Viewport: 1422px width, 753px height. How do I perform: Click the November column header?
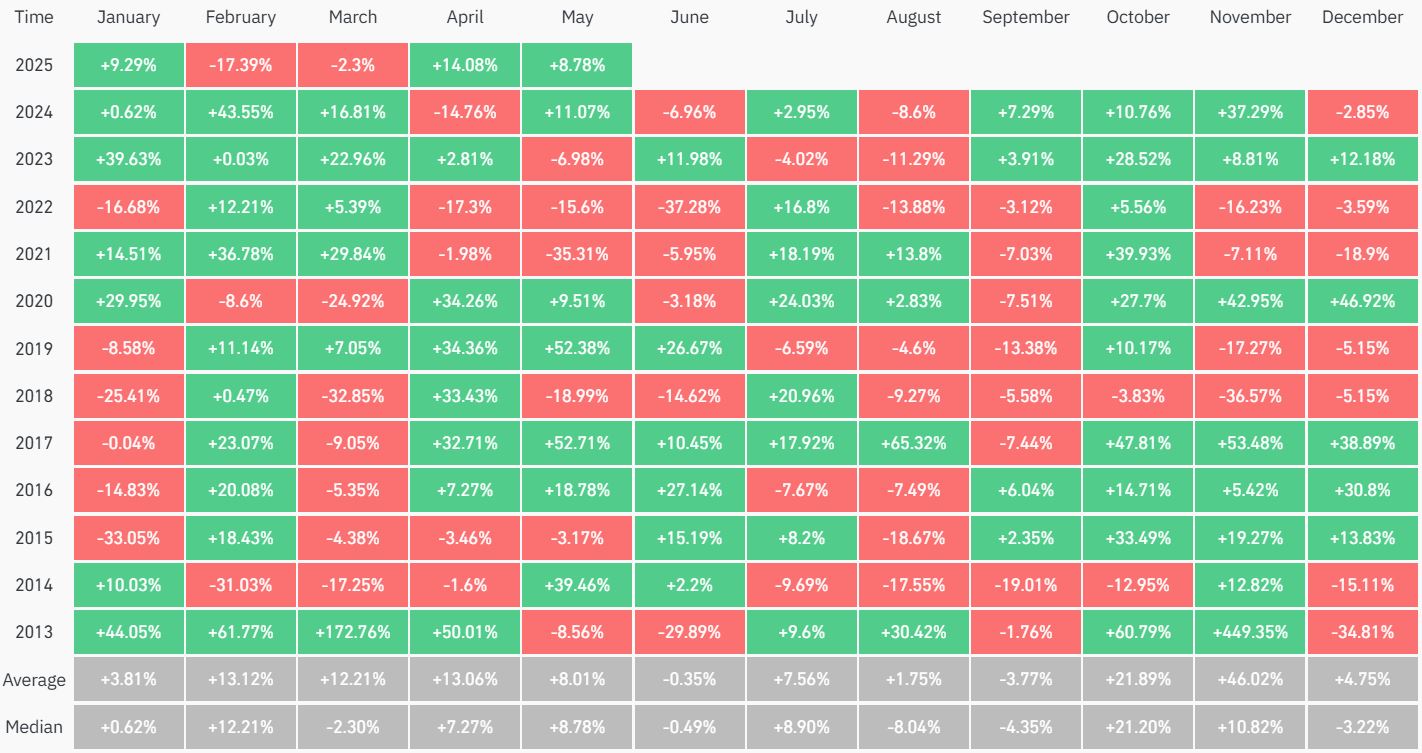pyautogui.click(x=1250, y=17)
